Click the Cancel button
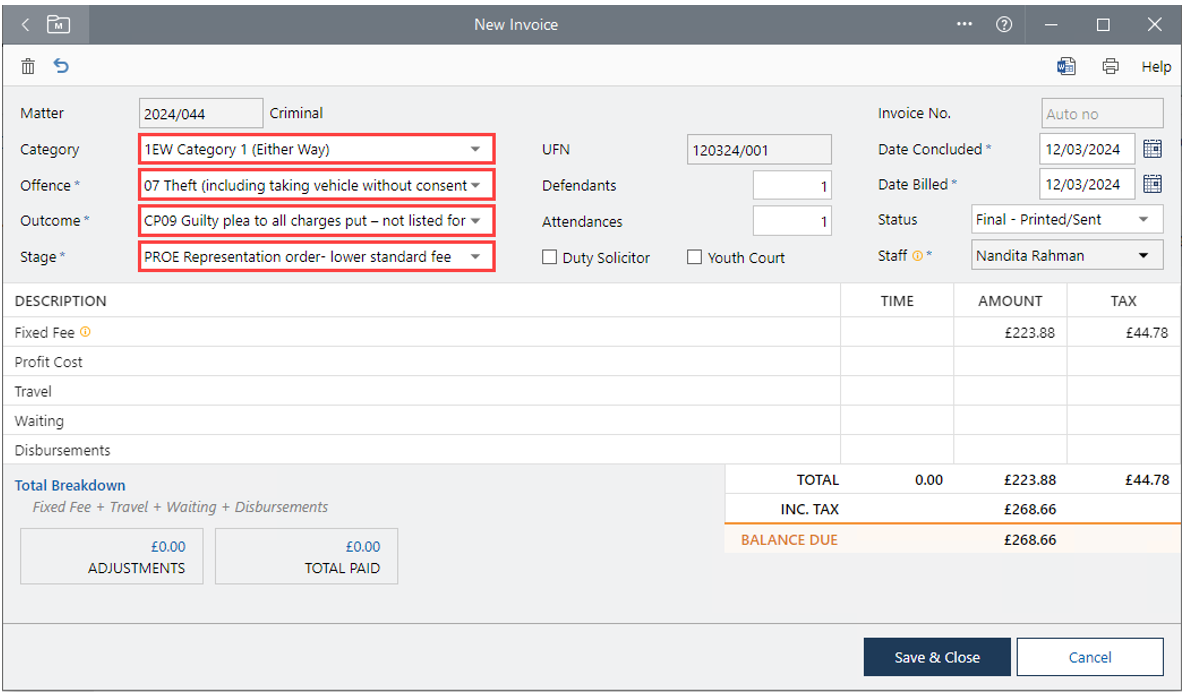The width and height of the screenshot is (1185, 692). click(1089, 657)
